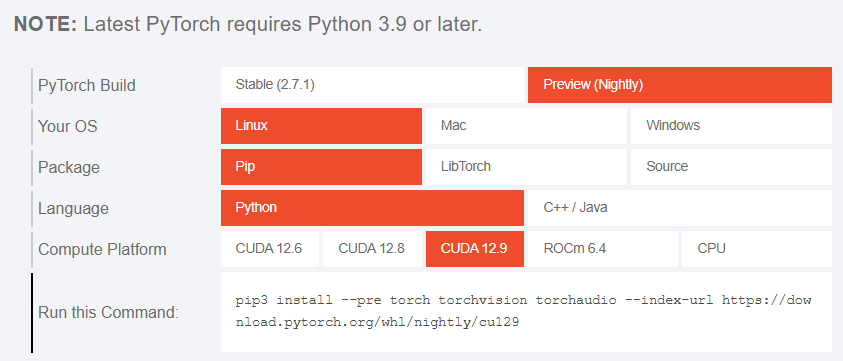Choose Mac operating system
Viewport: 843px width, 361px height.
526,126
